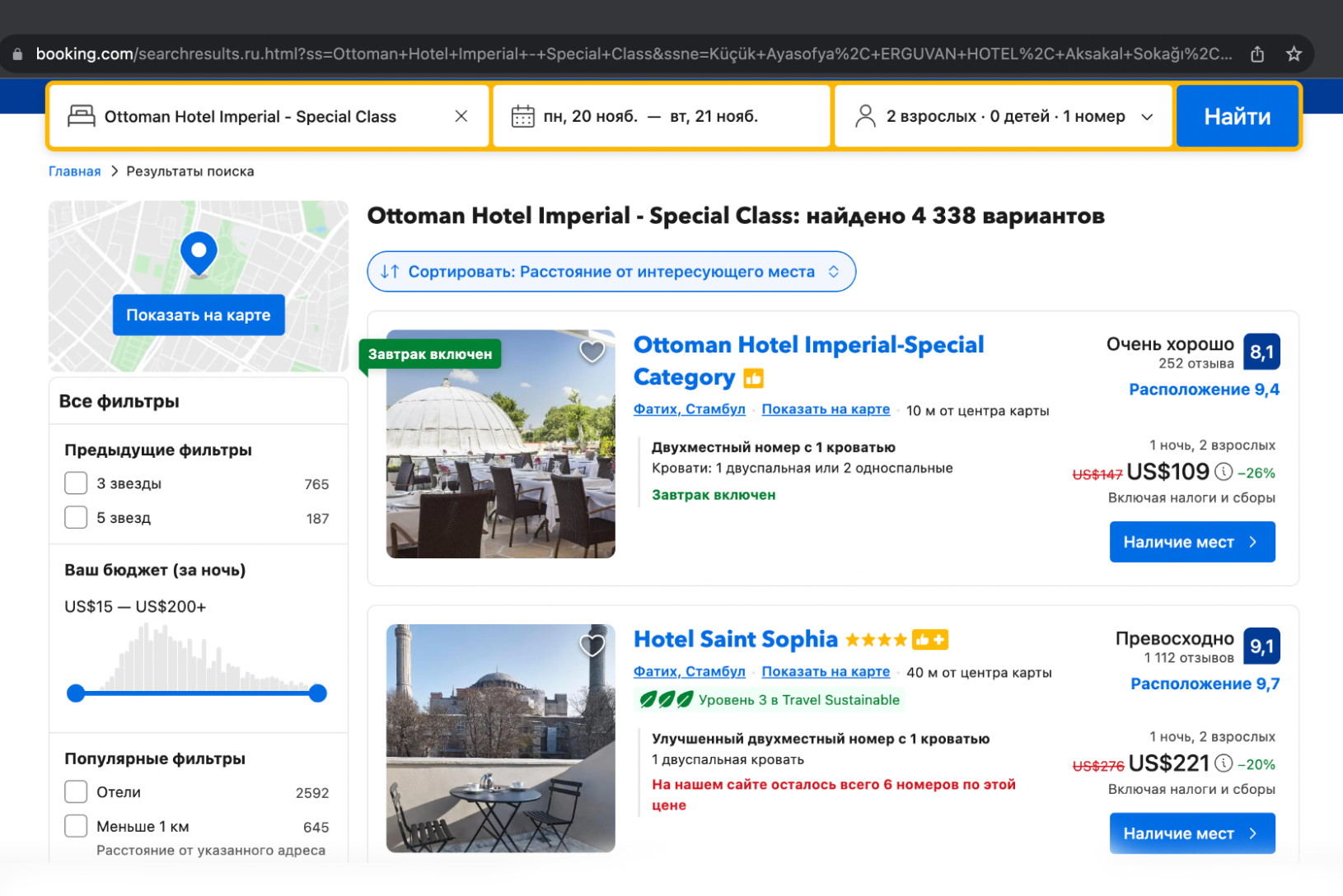This screenshot has width=1343, height=896.
Task: Click the 'US$15 — US$200+' budget range text
Action: pos(135,606)
